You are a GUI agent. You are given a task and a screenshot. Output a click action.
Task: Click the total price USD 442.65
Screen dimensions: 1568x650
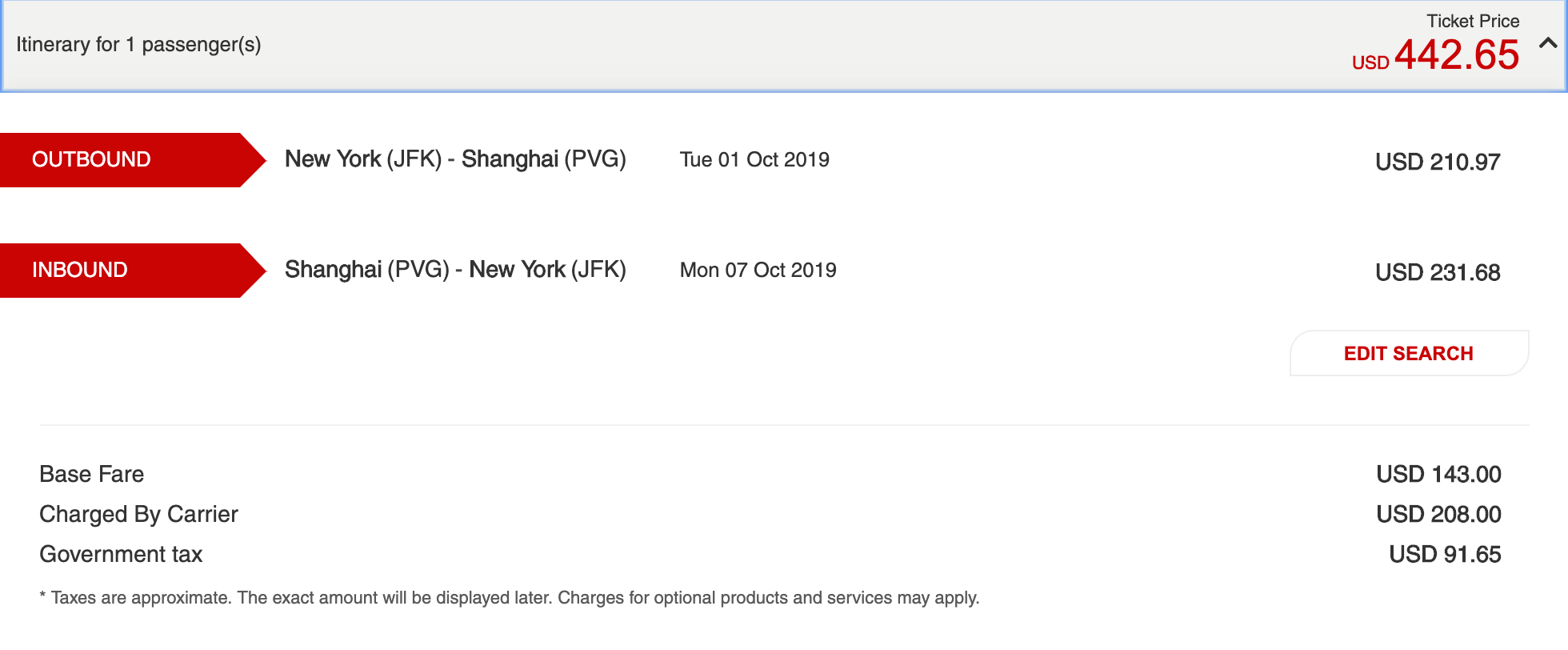[x=1437, y=55]
